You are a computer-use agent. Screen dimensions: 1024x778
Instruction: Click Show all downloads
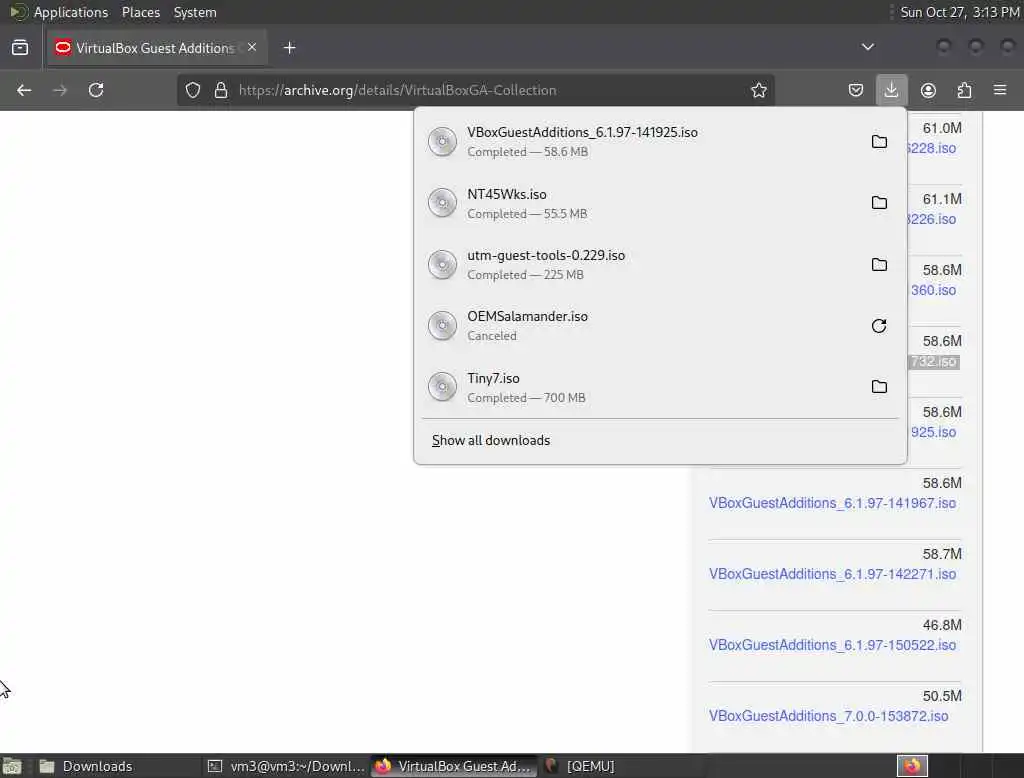[x=491, y=440]
